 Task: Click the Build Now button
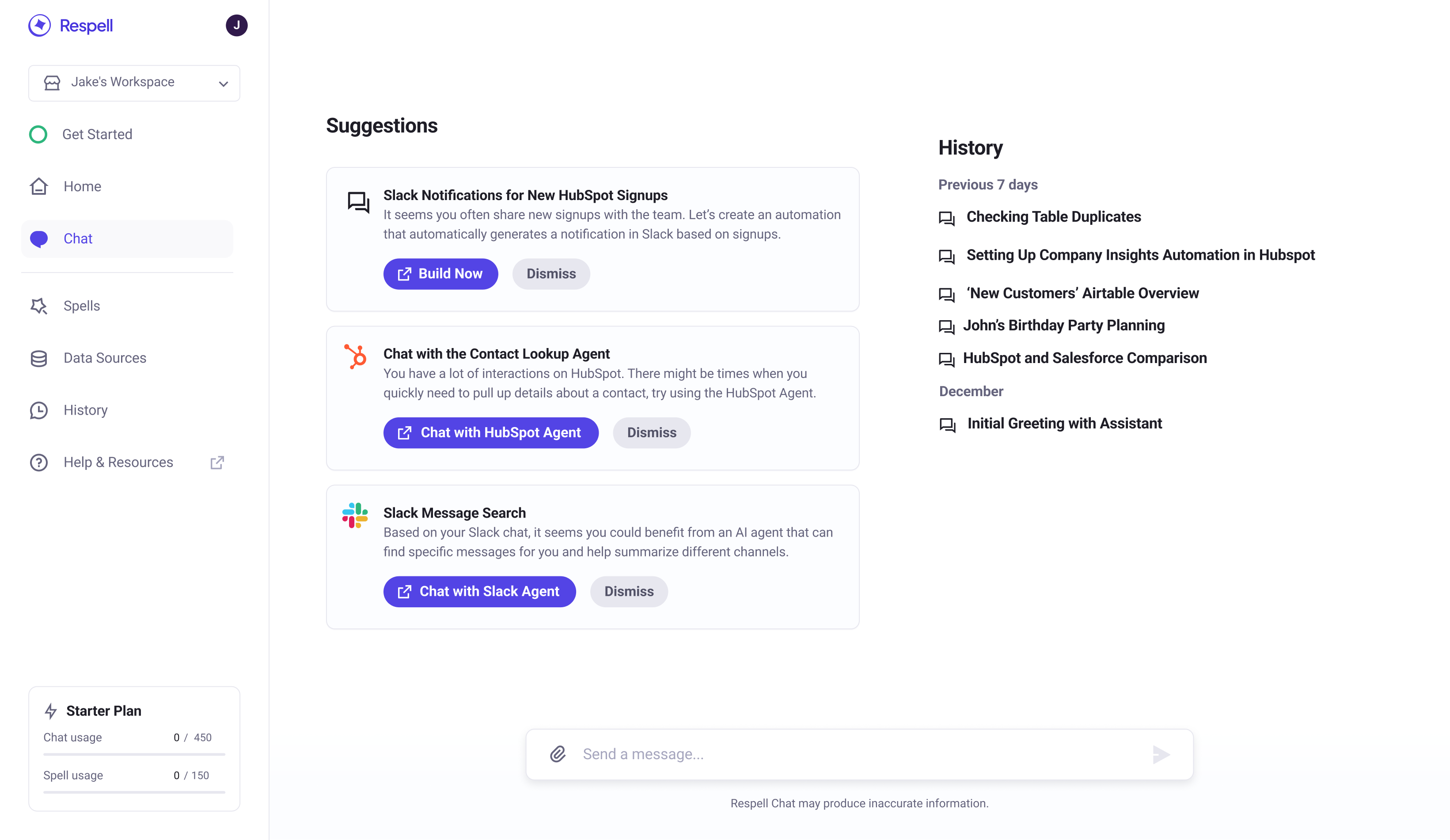[440, 274]
